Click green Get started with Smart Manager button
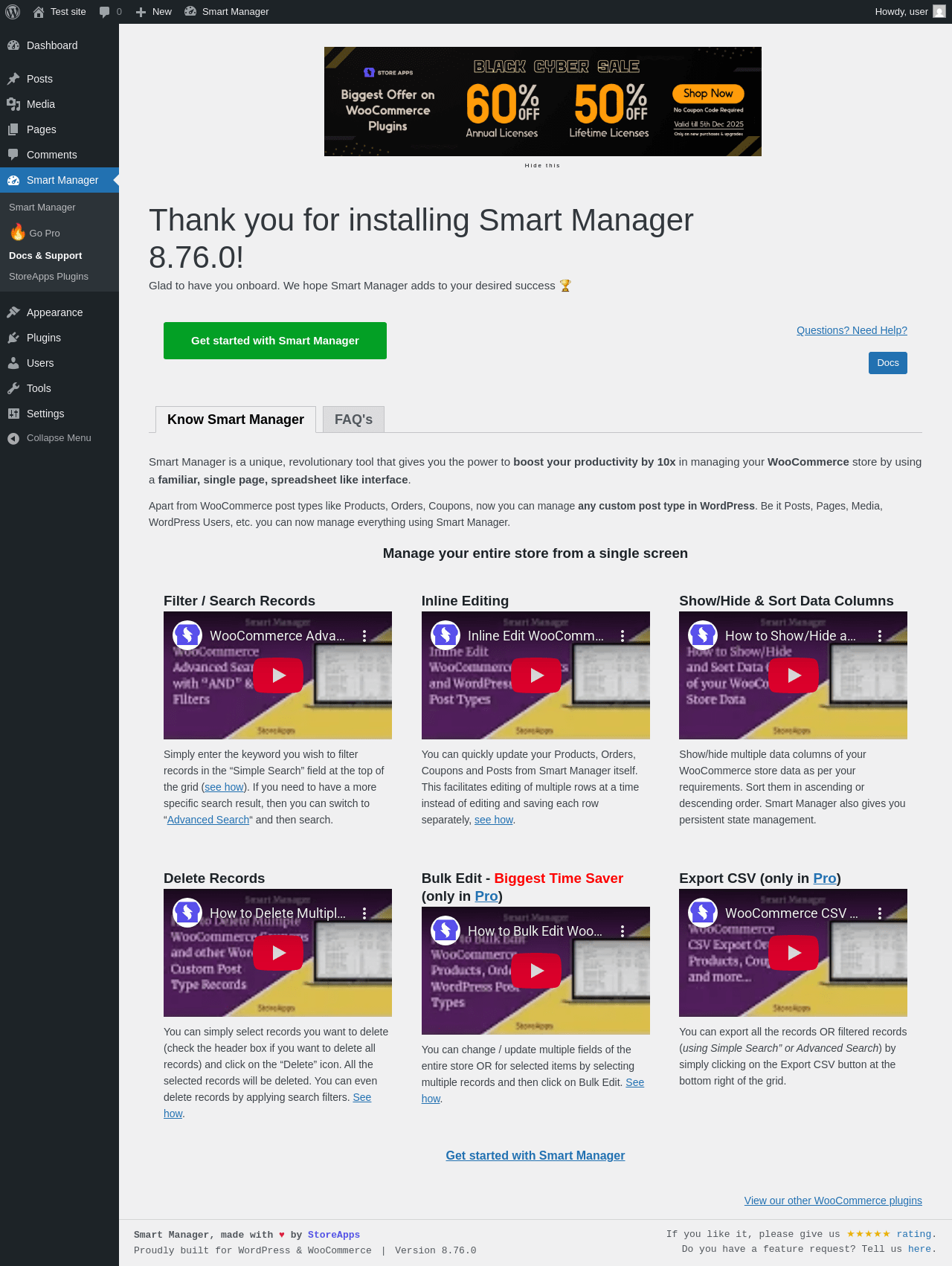The height and width of the screenshot is (1266, 952). coord(275,341)
